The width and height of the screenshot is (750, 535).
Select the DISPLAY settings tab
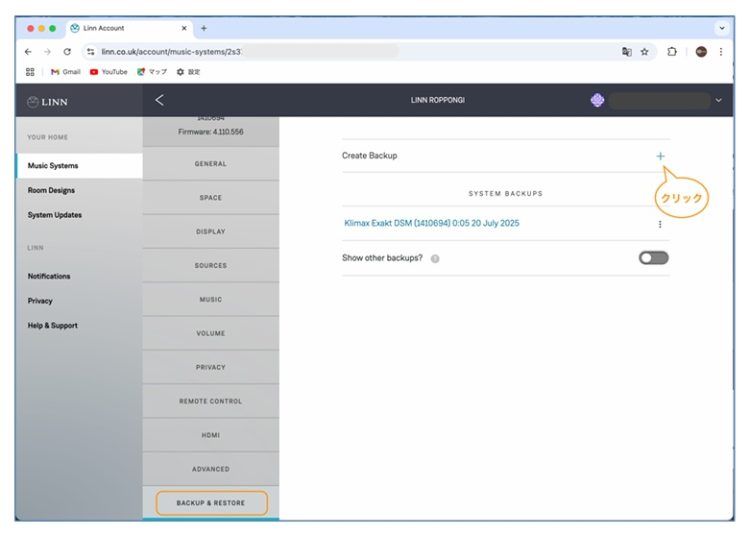(x=210, y=231)
